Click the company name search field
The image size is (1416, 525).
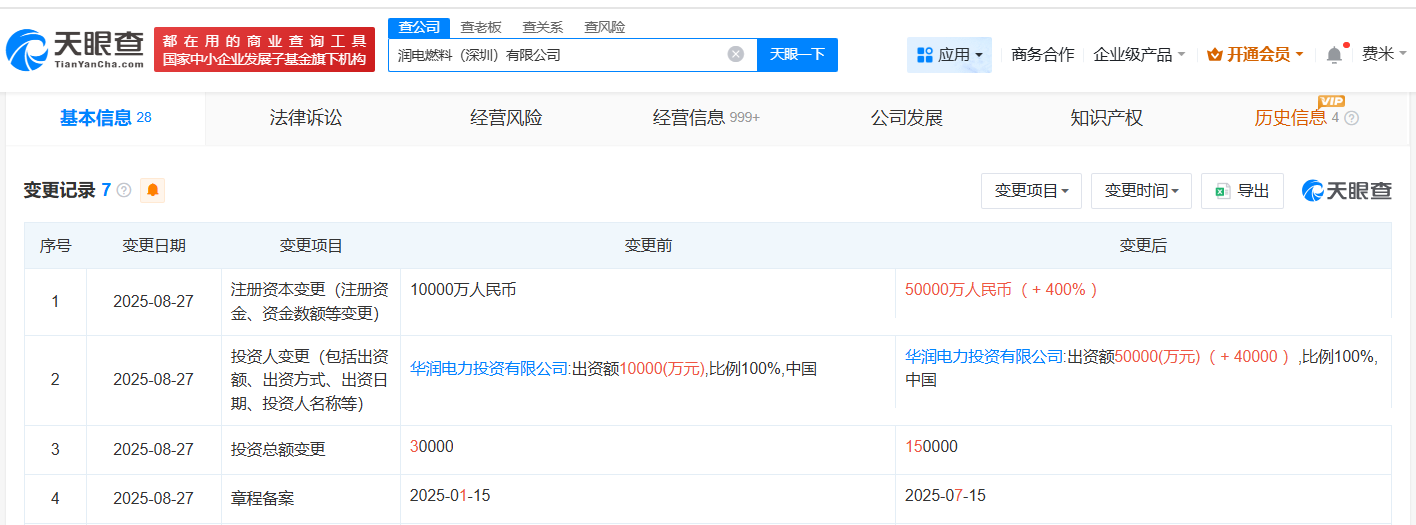pos(555,55)
